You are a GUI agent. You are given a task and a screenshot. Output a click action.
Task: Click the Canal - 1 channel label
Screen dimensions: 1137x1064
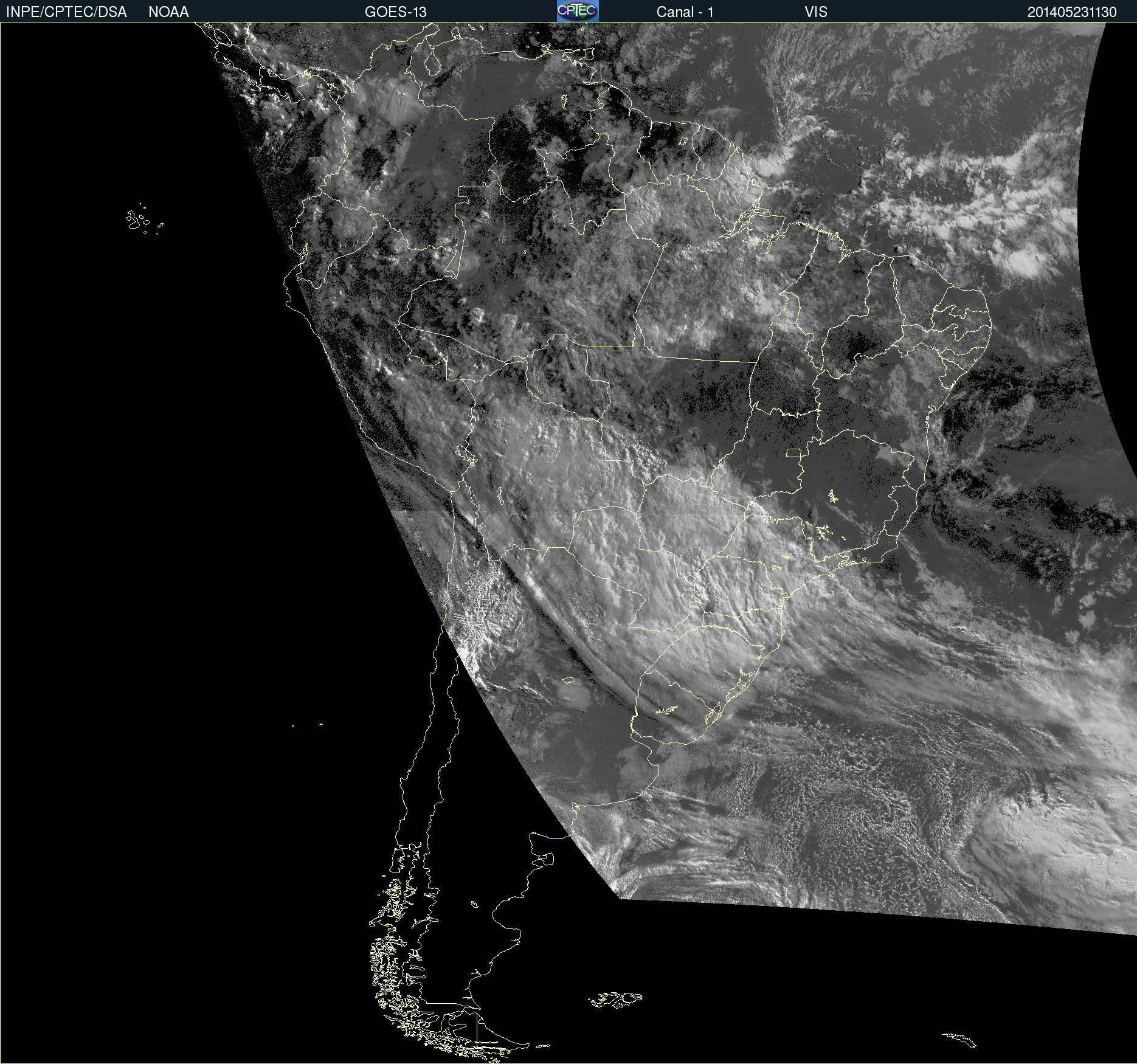pos(685,12)
